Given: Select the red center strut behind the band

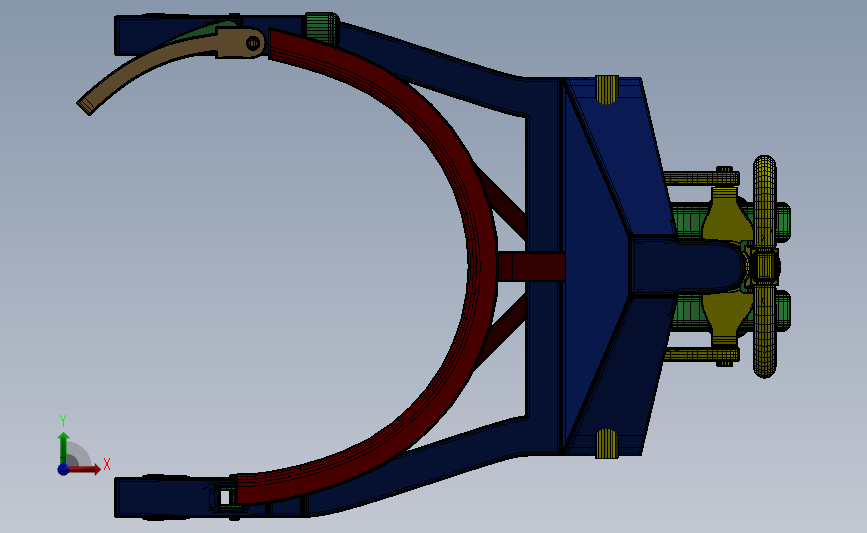Looking at the screenshot, I should 531,267.
